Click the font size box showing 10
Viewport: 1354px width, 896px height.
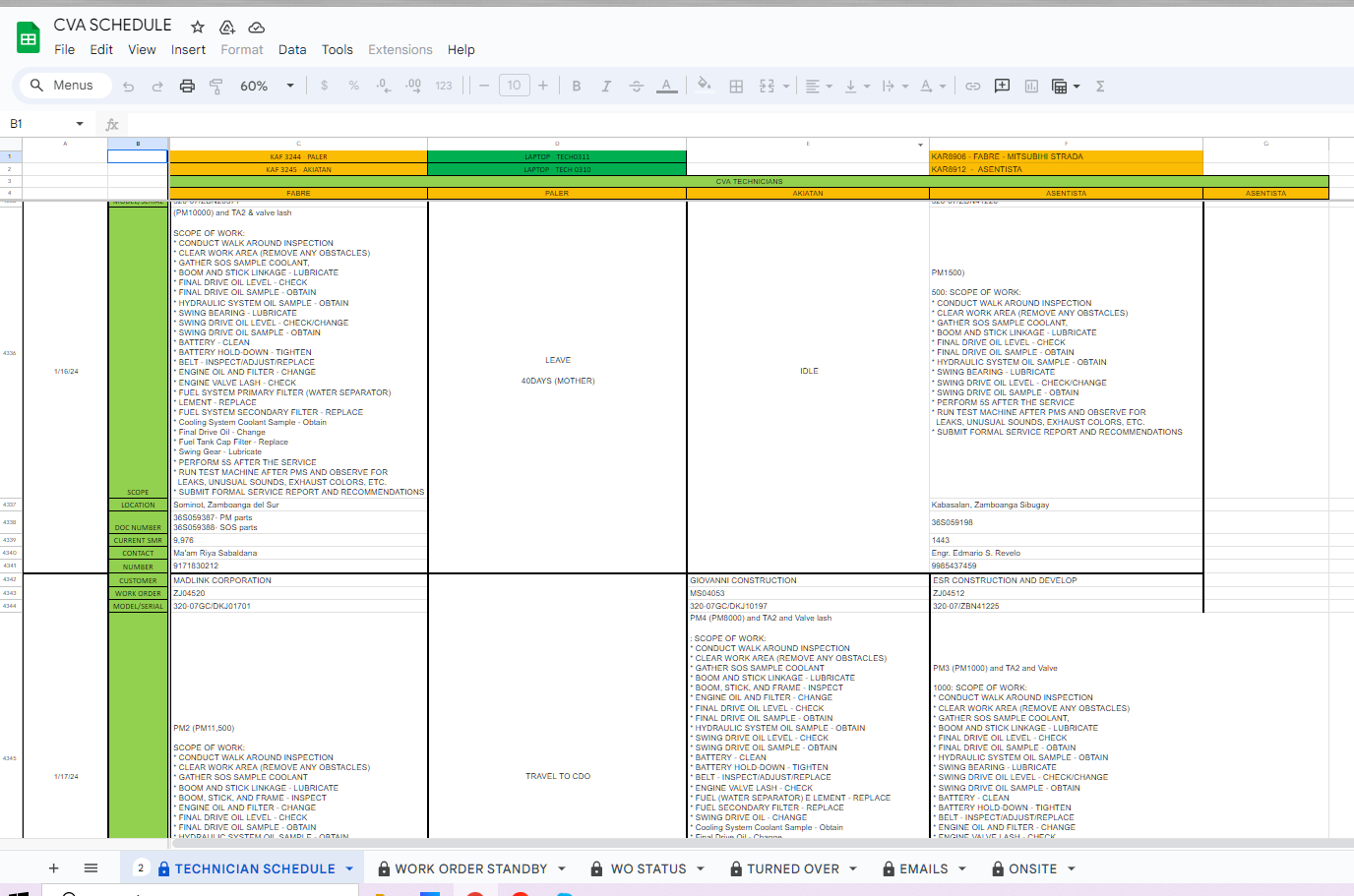click(x=514, y=86)
